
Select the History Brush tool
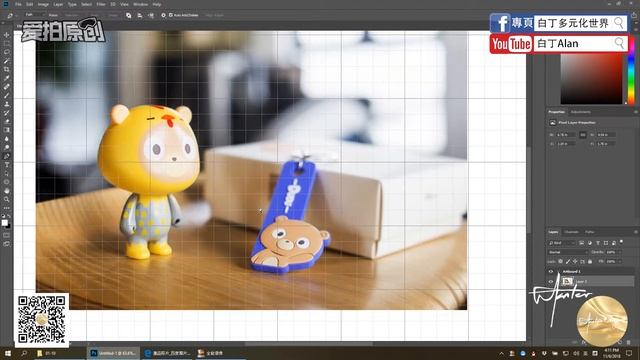pos(7,113)
